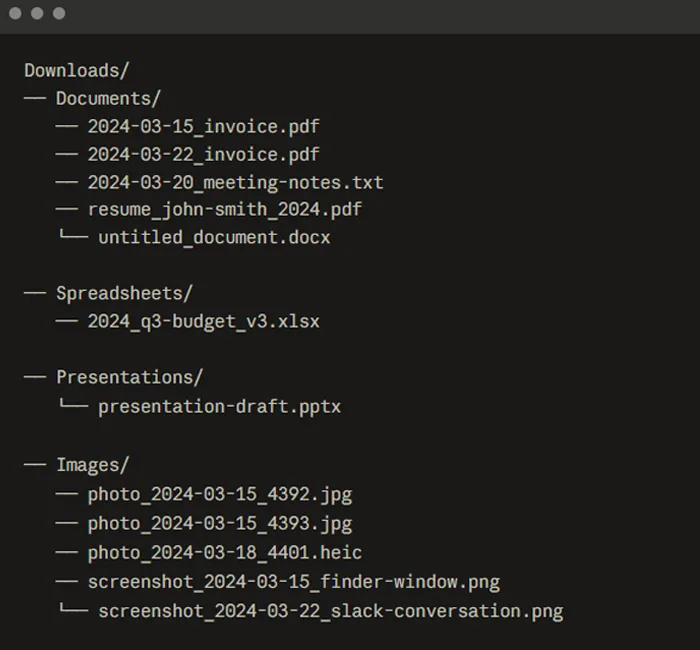Image resolution: width=700 pixels, height=650 pixels.
Task: Open resume_john-smith_2024.pdf
Action: (x=225, y=210)
